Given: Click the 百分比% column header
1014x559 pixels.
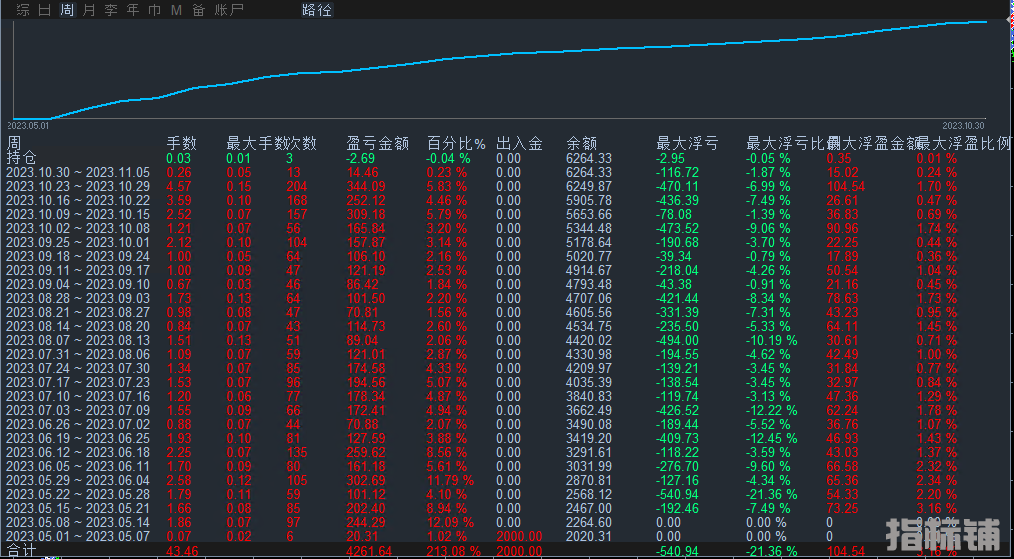Looking at the screenshot, I should [x=456, y=144].
